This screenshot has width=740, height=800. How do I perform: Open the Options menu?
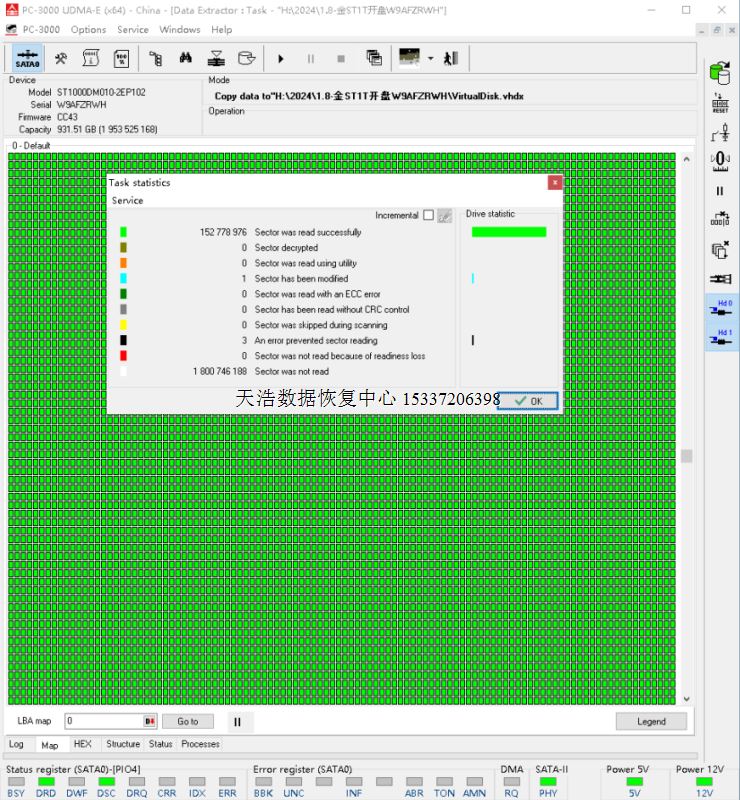pyautogui.click(x=88, y=30)
